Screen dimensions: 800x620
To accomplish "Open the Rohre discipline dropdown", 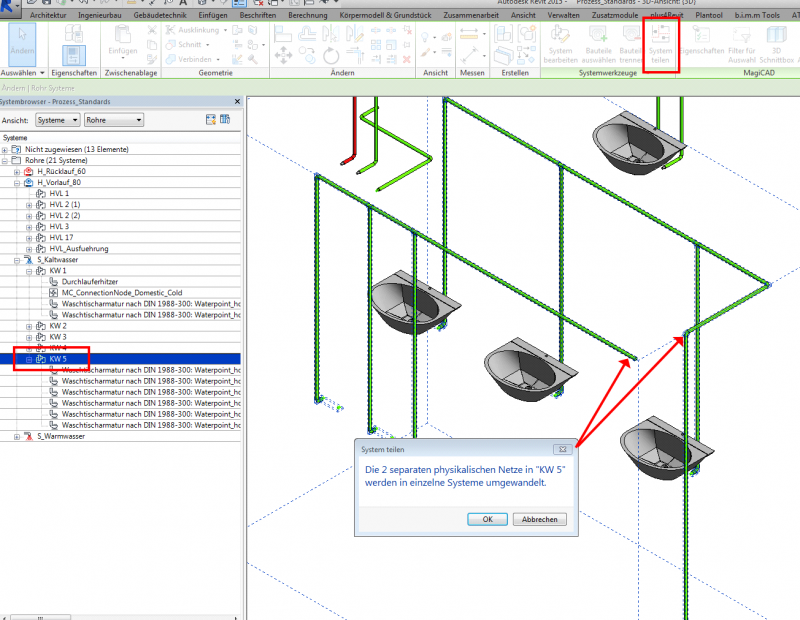I will [x=113, y=120].
